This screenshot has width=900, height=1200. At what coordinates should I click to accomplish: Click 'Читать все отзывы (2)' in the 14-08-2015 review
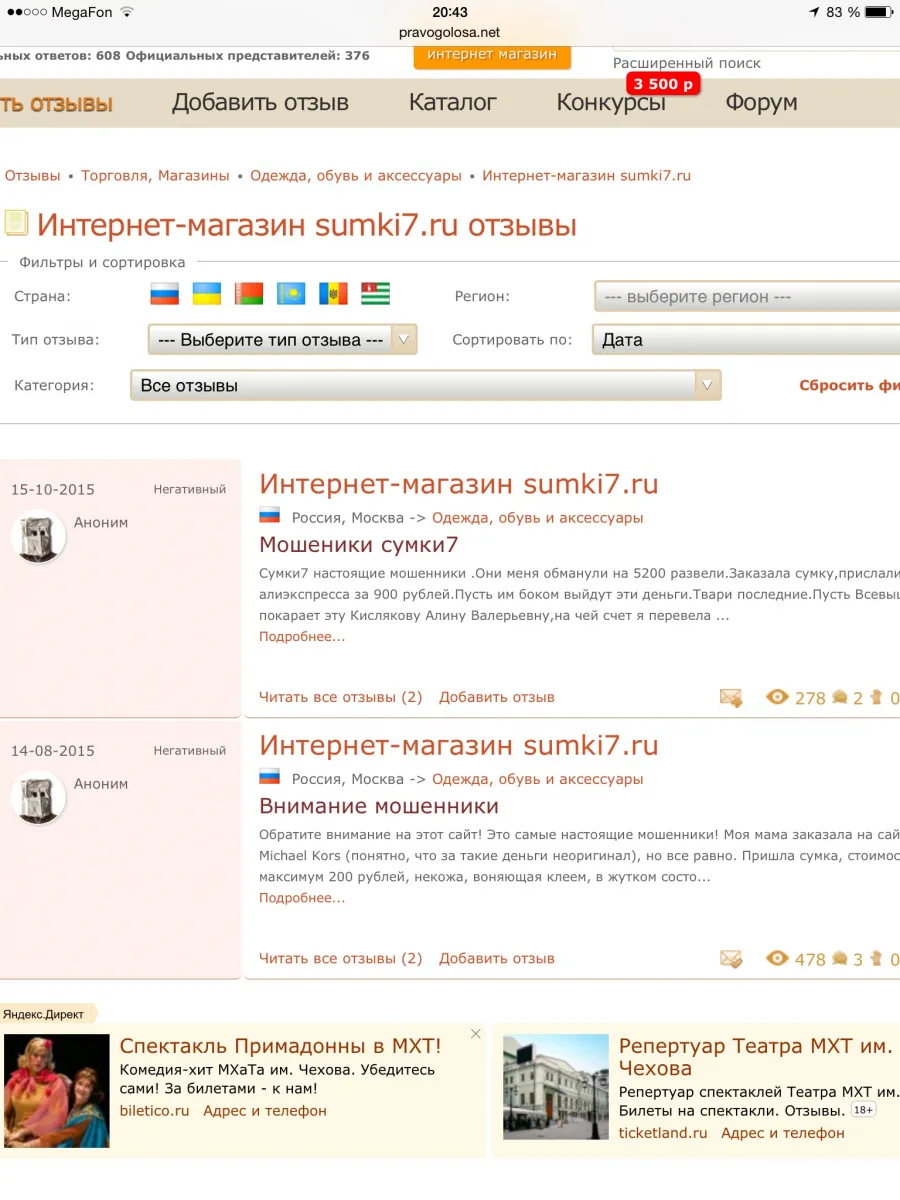(x=341, y=959)
